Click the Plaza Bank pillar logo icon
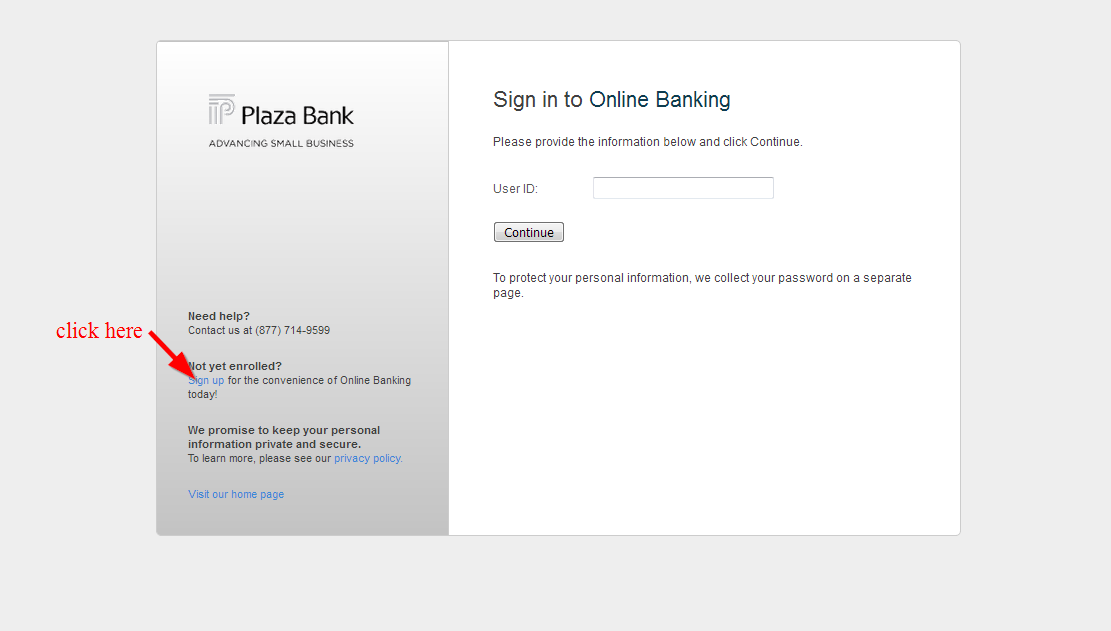The image size is (1111, 631). pos(222,110)
